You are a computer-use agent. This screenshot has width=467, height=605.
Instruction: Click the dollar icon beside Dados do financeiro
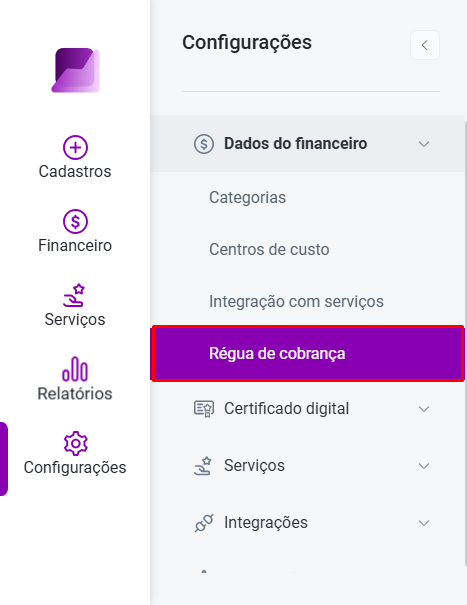coord(204,144)
